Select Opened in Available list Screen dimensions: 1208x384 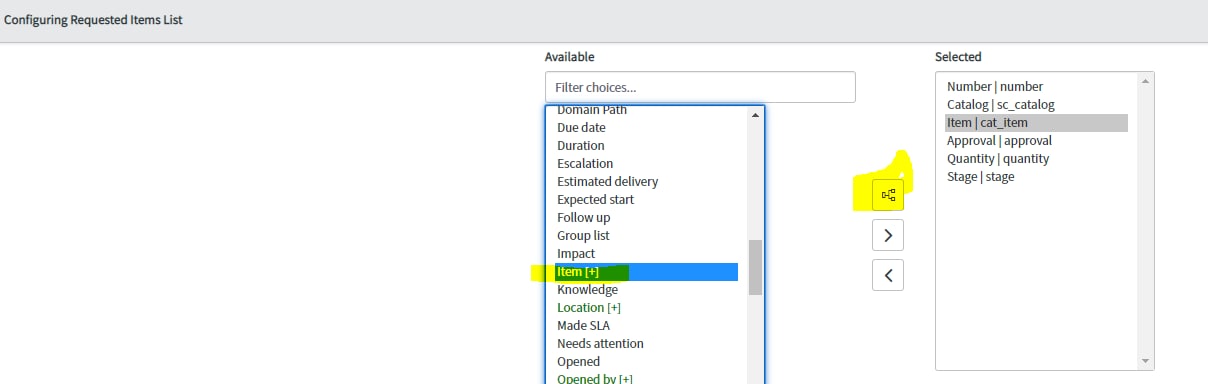pyautogui.click(x=647, y=362)
